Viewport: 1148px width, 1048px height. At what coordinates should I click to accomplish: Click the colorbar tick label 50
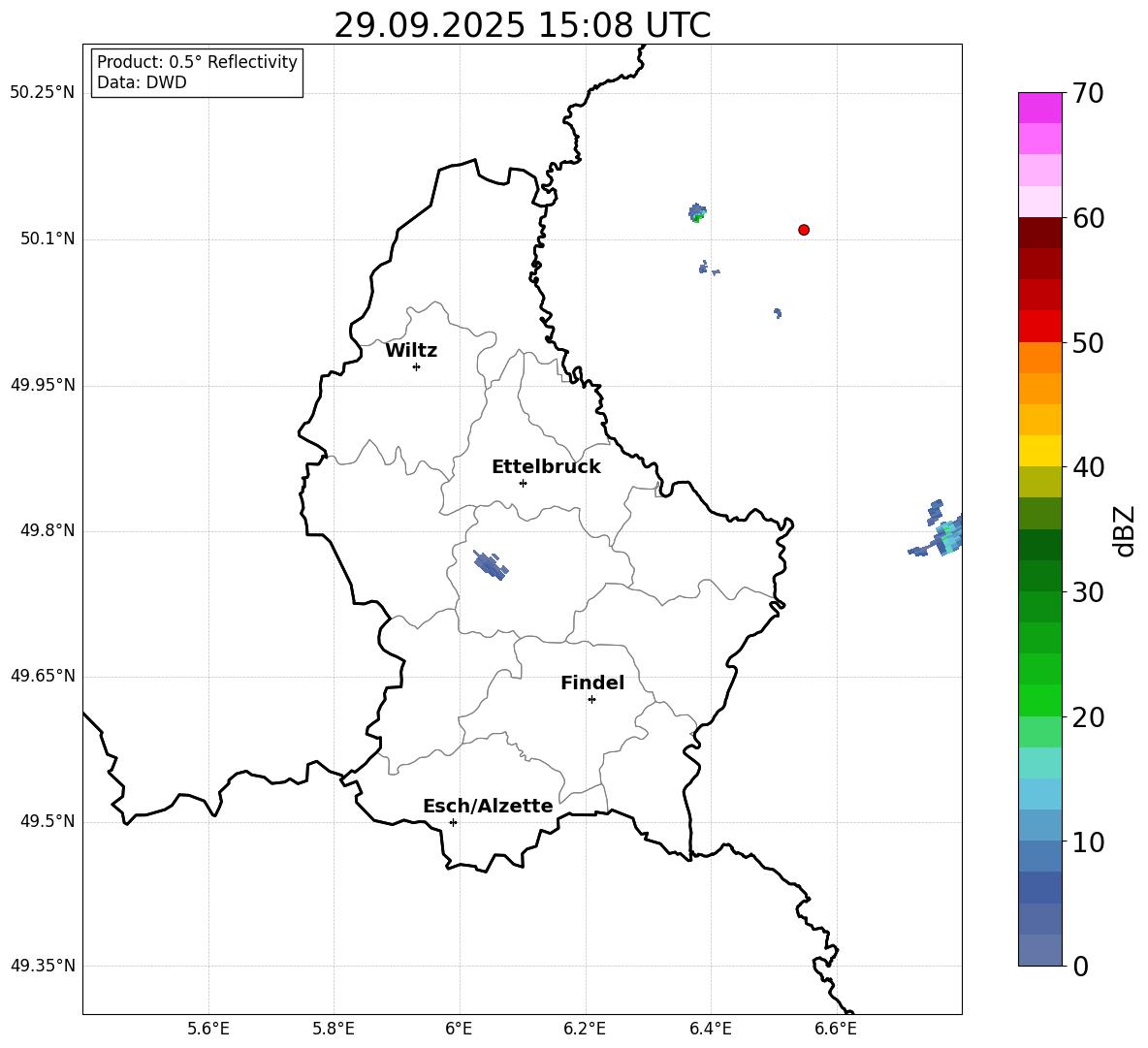click(1088, 342)
